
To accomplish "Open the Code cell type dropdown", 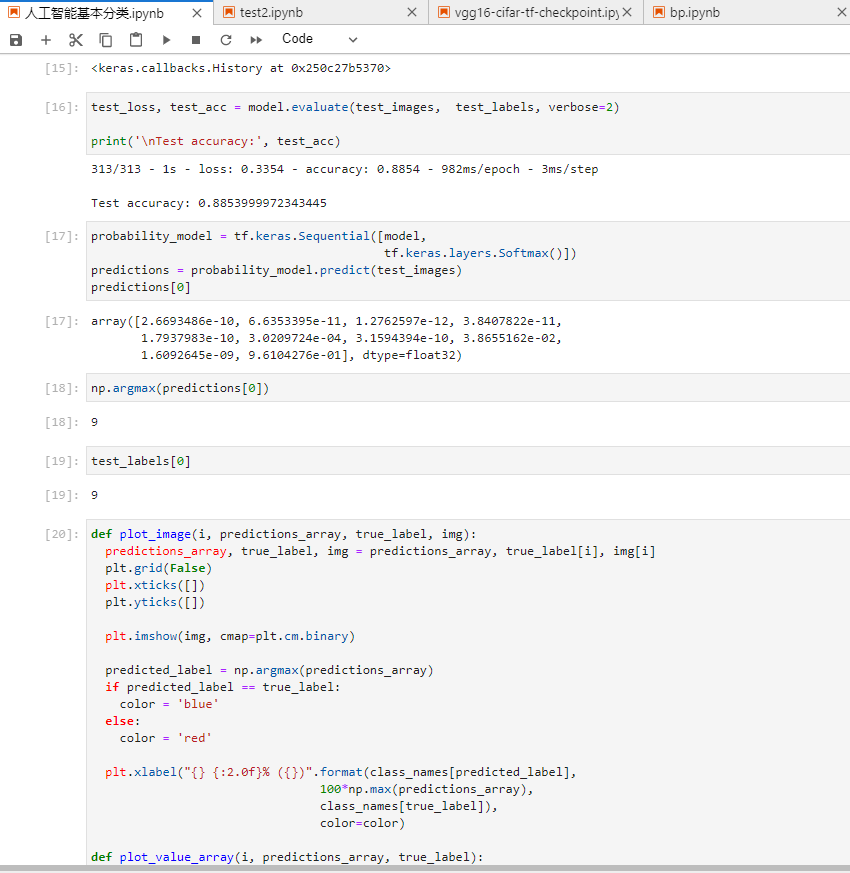I will [319, 39].
